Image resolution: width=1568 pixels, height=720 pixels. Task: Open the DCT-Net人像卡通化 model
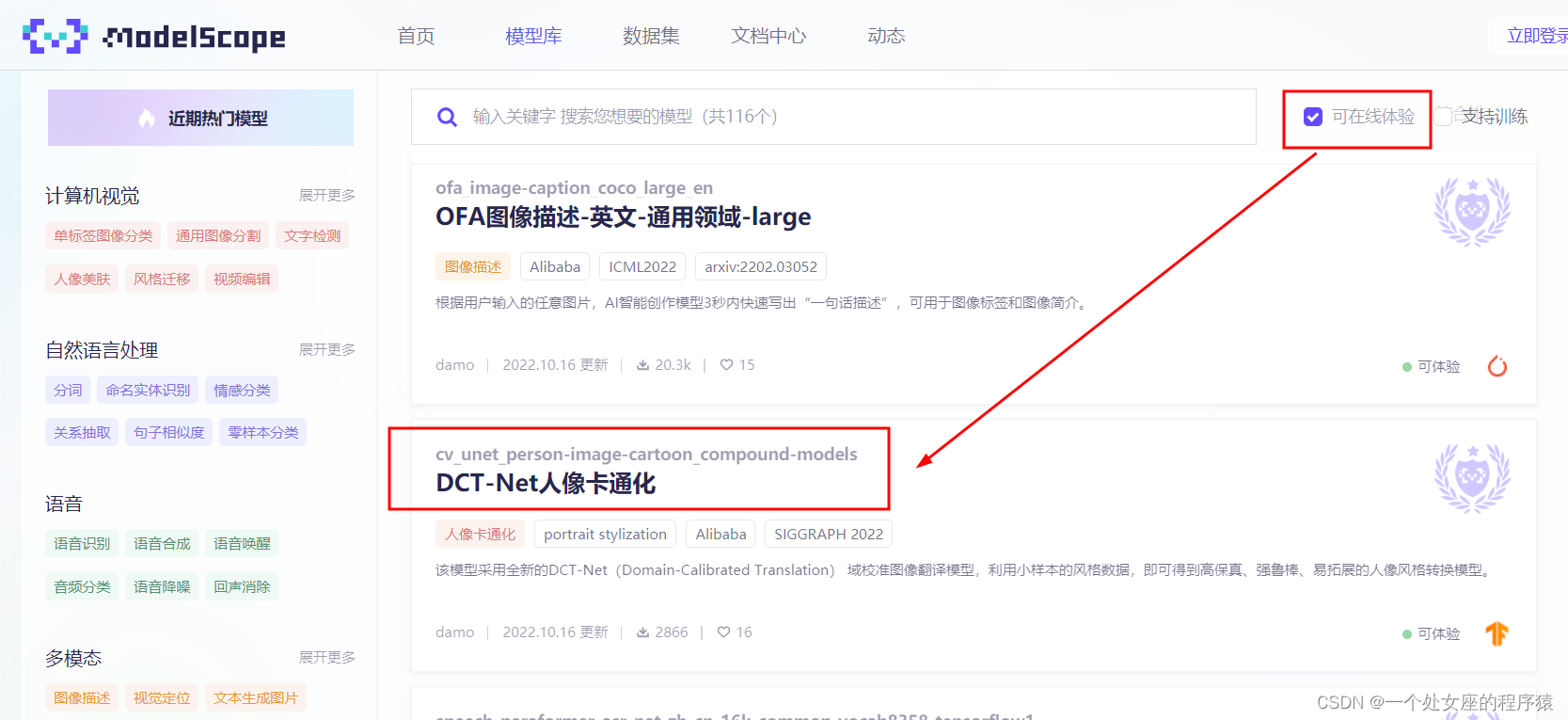click(546, 484)
